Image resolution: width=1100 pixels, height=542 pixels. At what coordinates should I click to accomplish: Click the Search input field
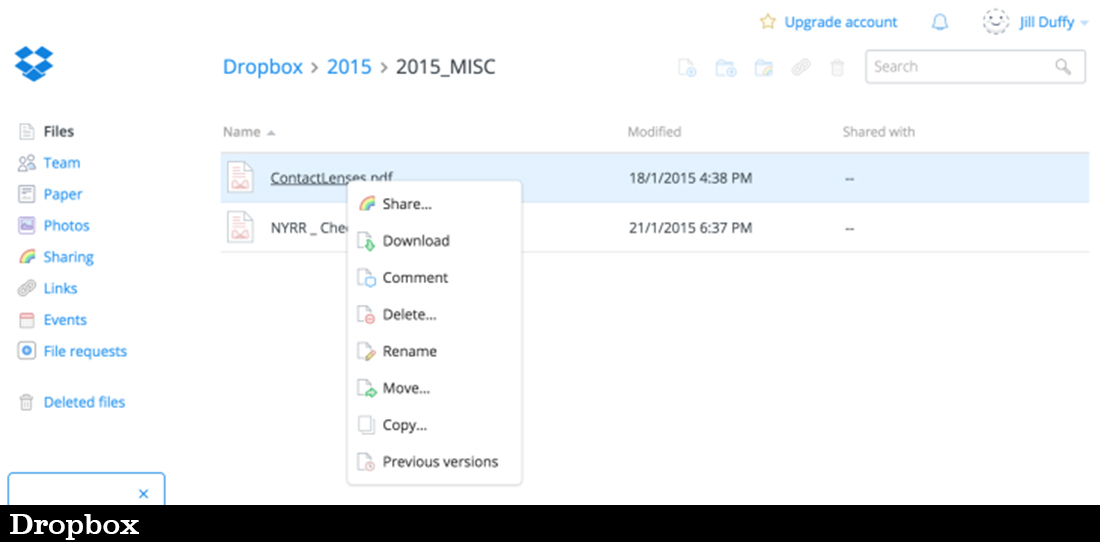tap(975, 67)
